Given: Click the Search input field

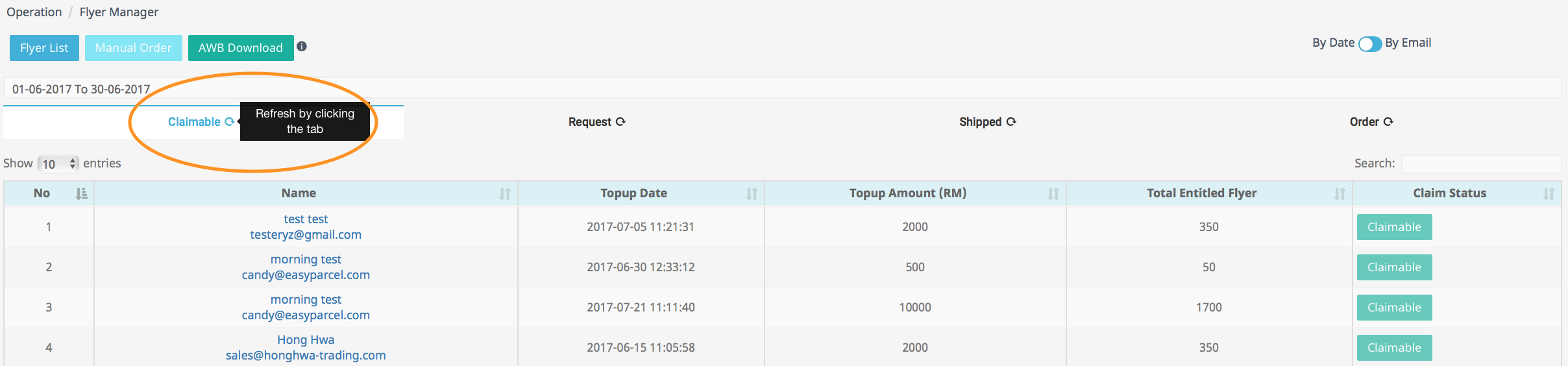Looking at the screenshot, I should pyautogui.click(x=1481, y=164).
